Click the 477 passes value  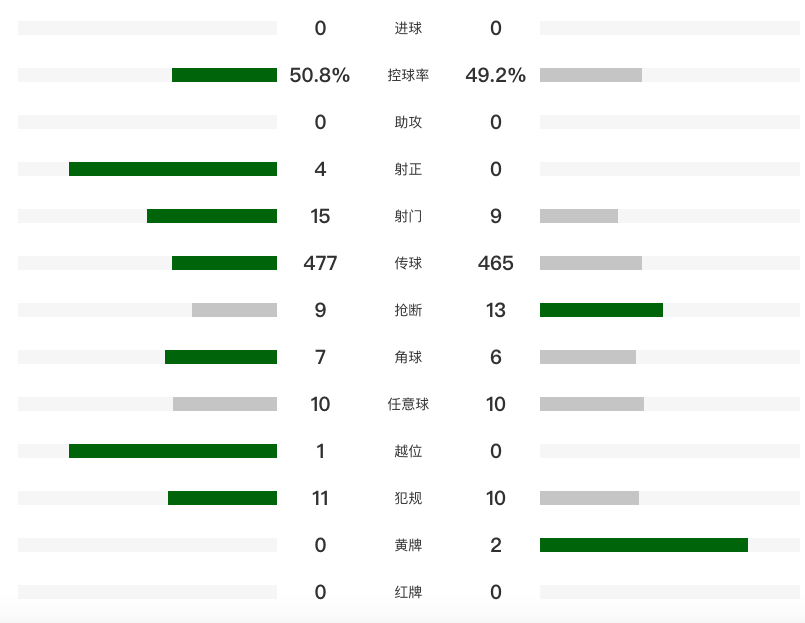[x=320, y=263]
